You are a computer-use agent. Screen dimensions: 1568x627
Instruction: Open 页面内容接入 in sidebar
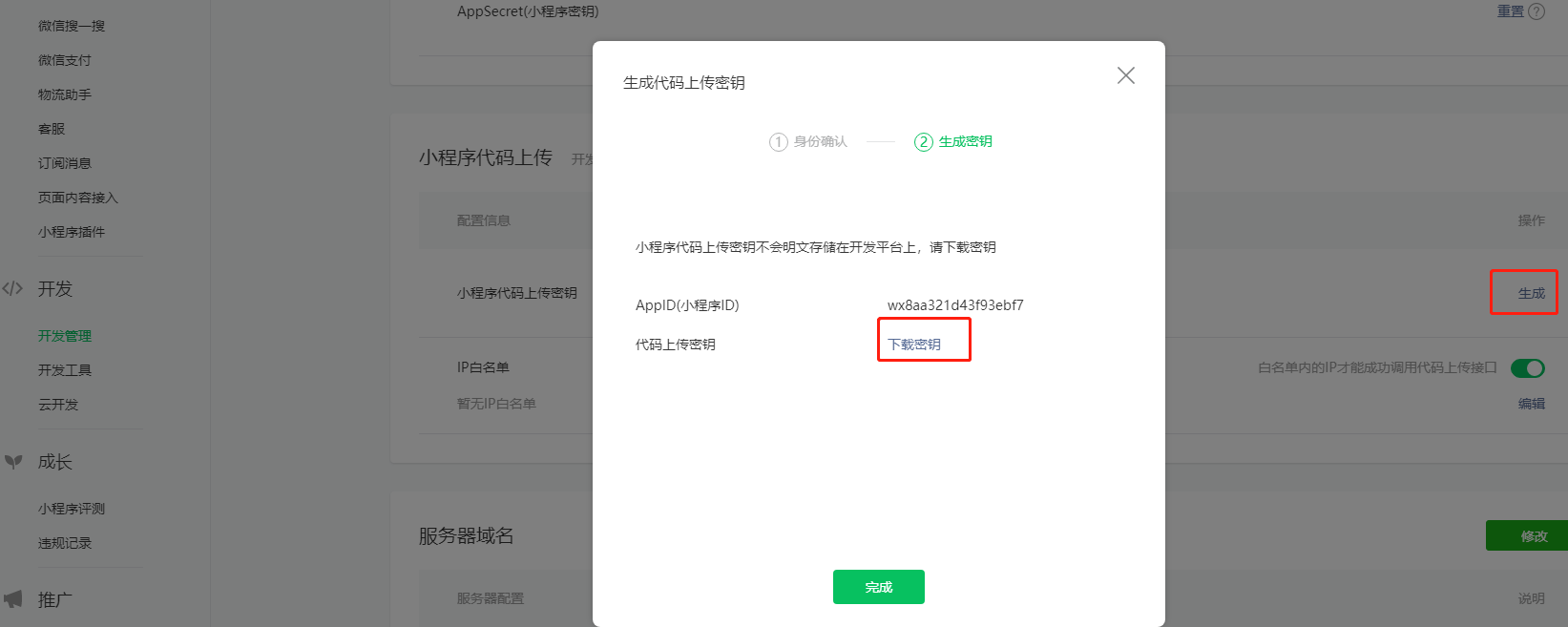(78, 198)
